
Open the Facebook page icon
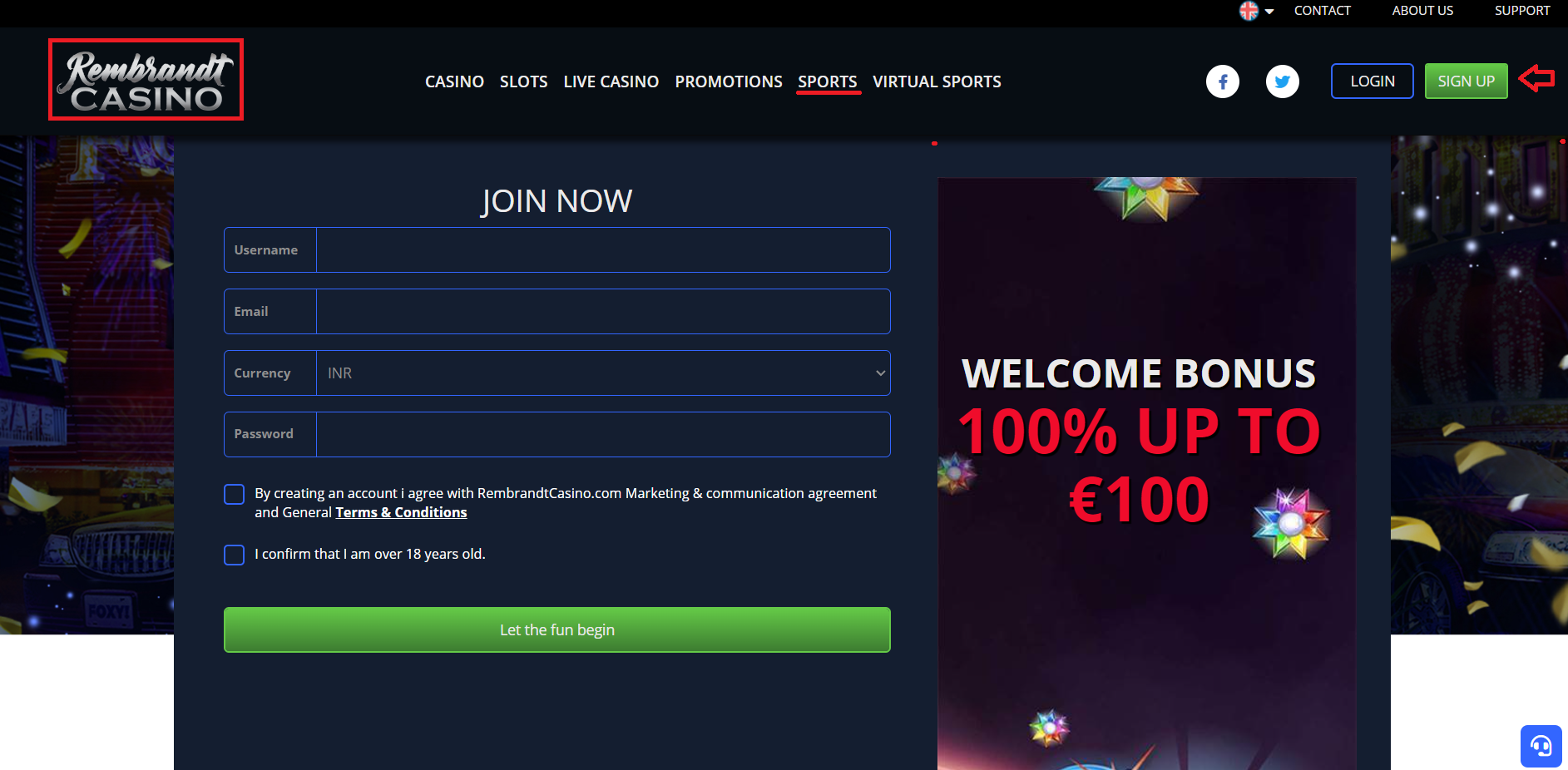[1222, 81]
